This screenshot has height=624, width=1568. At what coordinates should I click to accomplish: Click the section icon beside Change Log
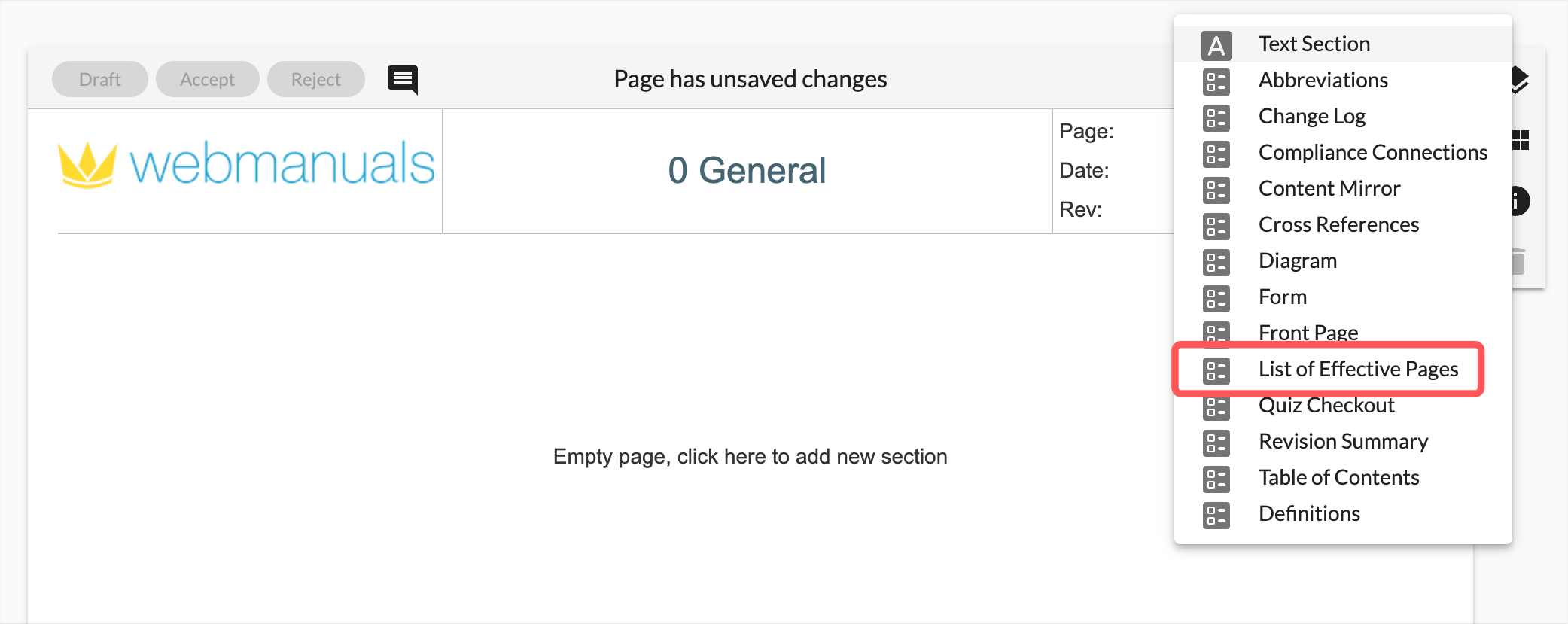pyautogui.click(x=1216, y=117)
